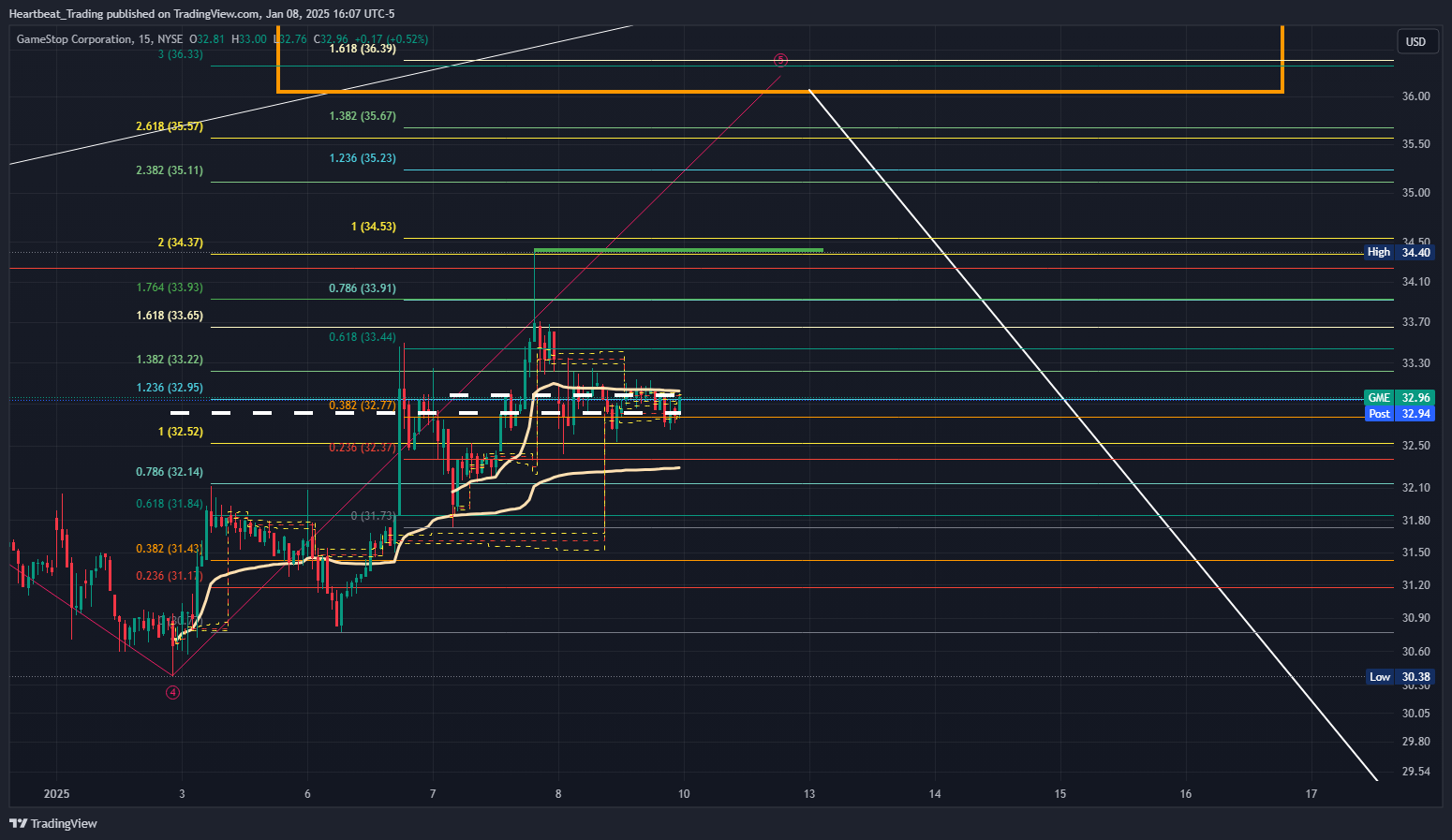Screen dimensions: 1452x840
Task: Select the '1.764 (33.93)' Fibonacci label
Action: (170, 287)
